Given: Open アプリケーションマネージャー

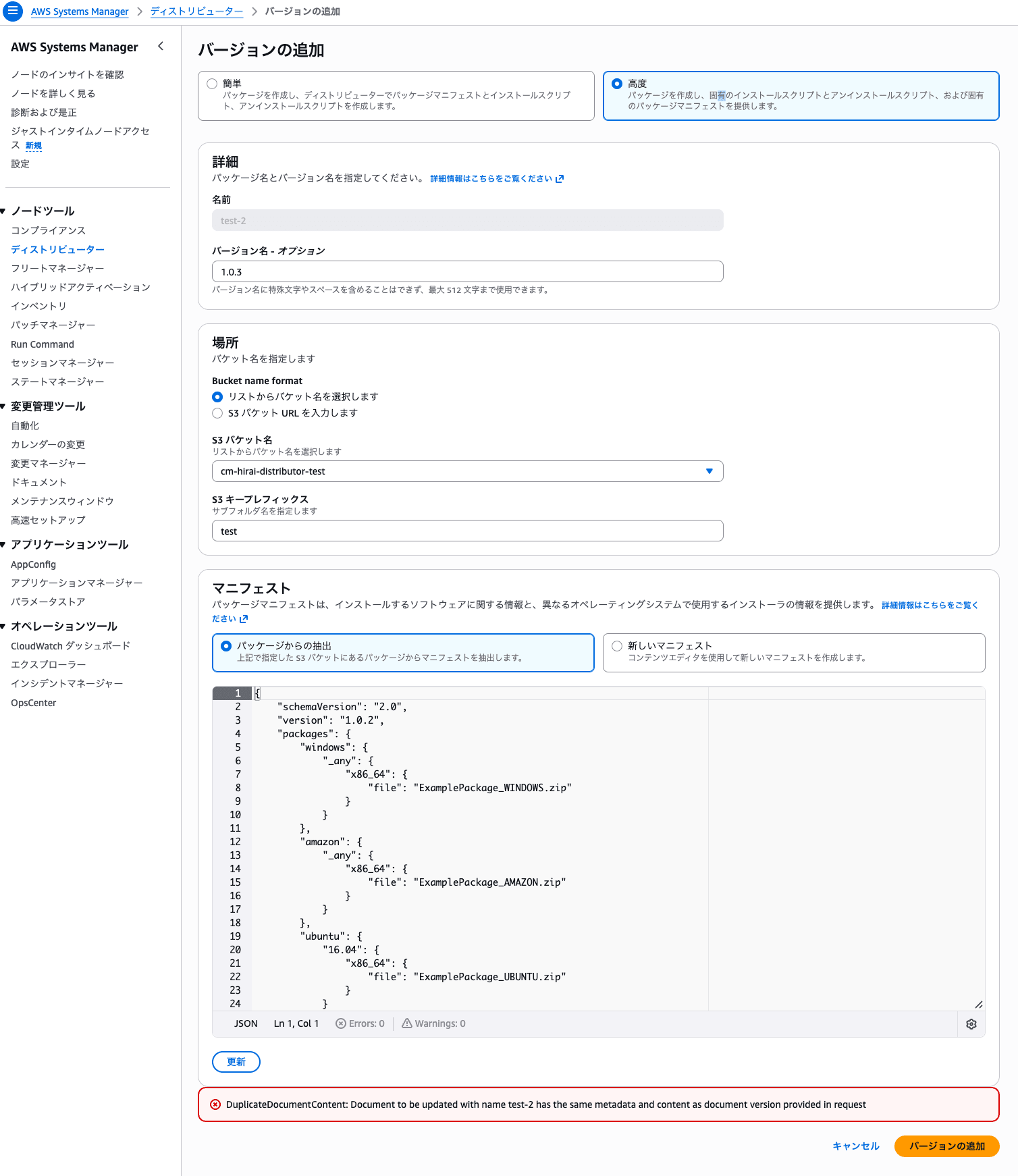Looking at the screenshot, I should click(x=77, y=583).
